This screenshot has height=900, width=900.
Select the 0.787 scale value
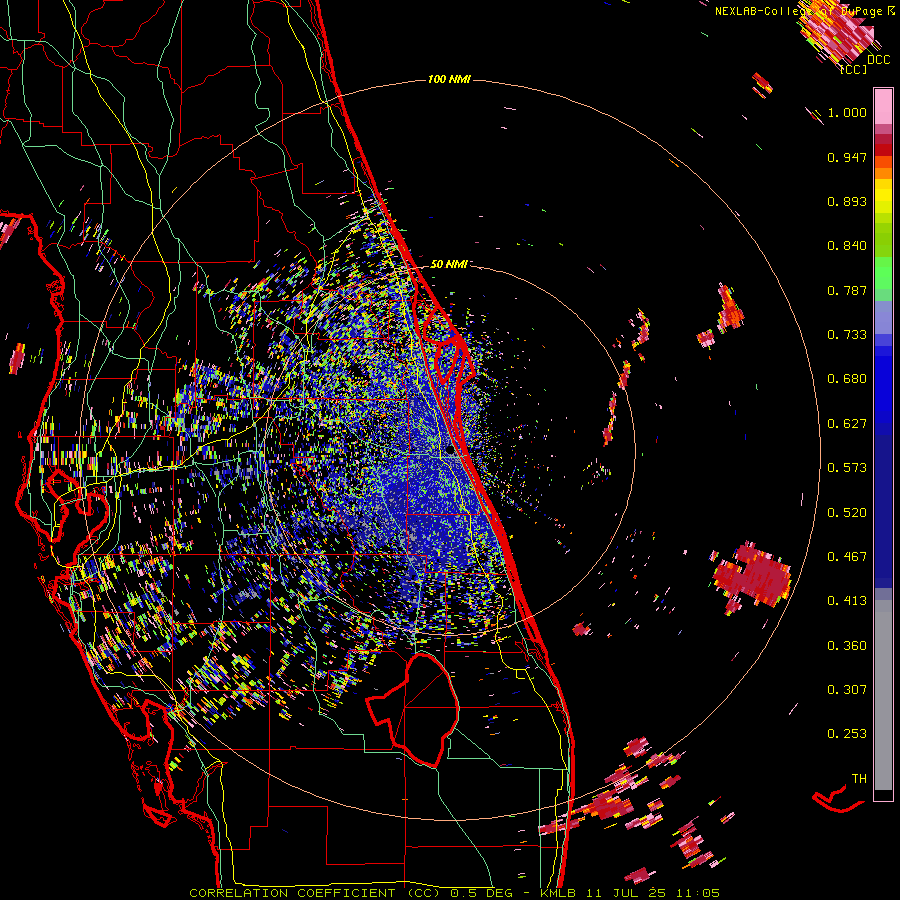point(847,290)
